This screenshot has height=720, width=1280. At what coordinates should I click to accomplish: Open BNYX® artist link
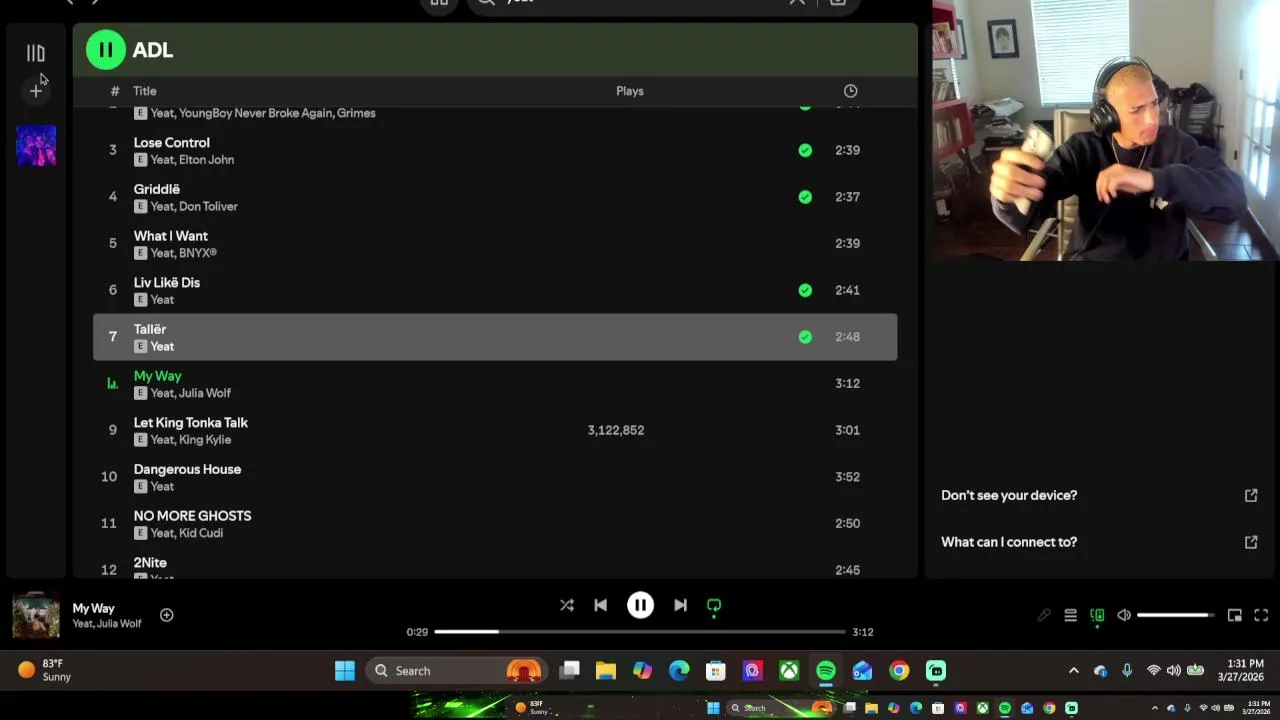[198, 253]
